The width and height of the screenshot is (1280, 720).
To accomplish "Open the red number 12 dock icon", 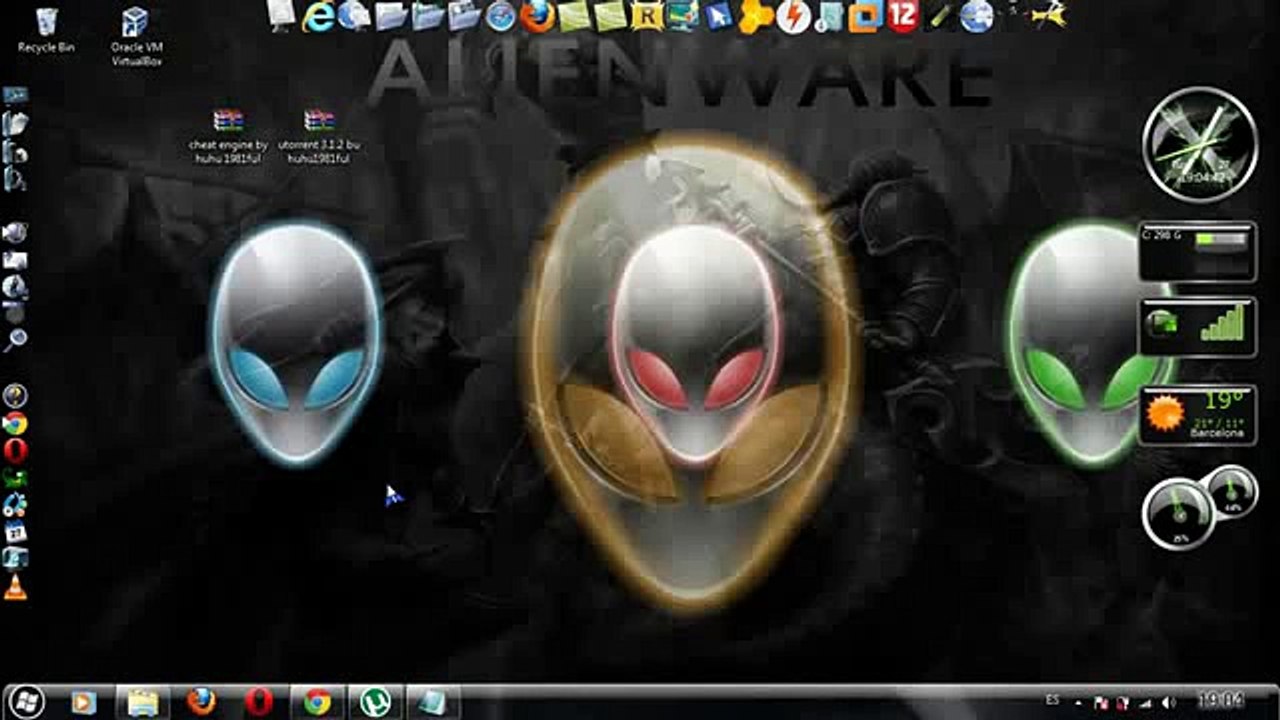I will coord(903,16).
